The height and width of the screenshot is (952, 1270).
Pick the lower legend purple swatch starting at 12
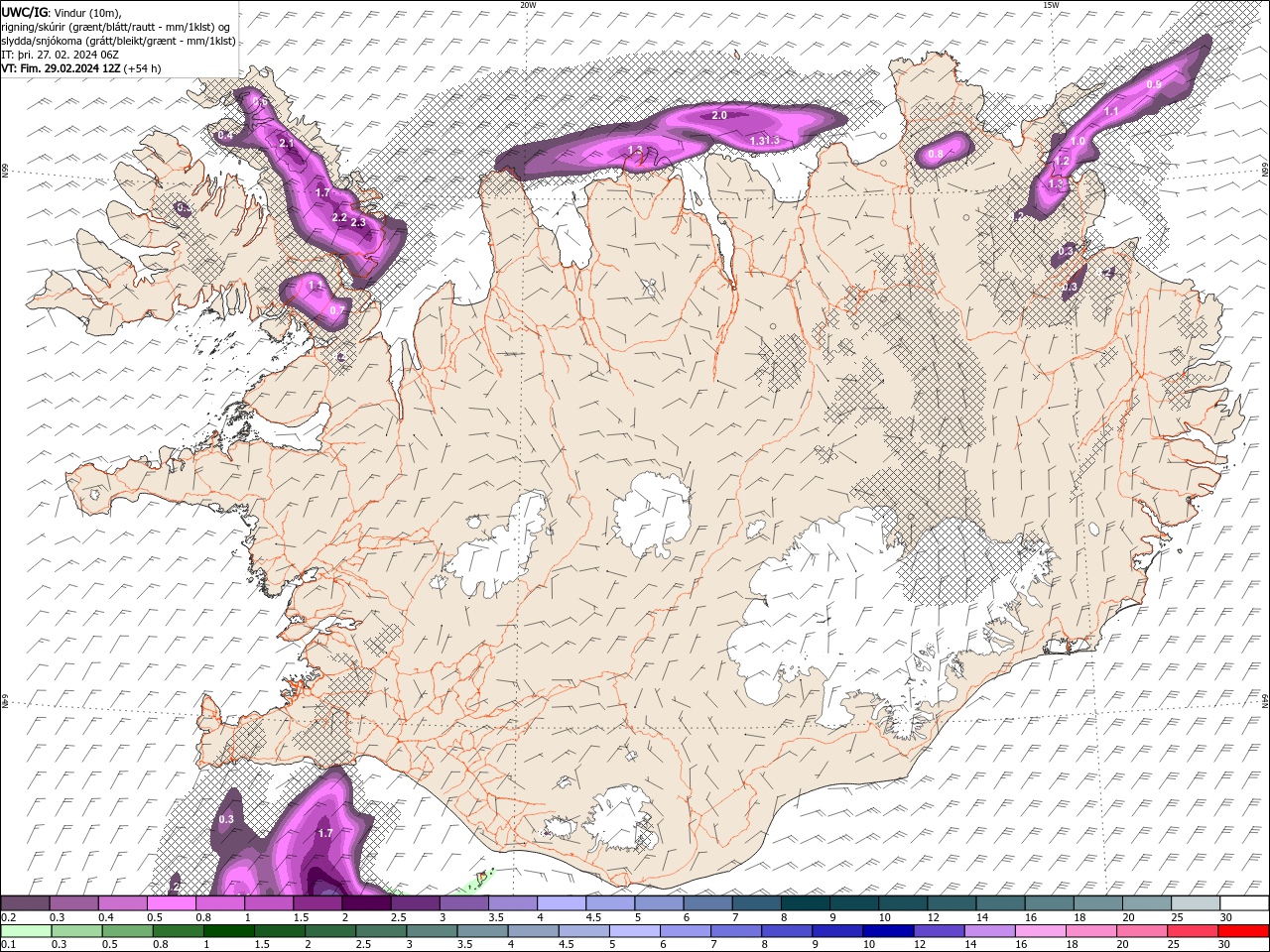[x=939, y=931]
